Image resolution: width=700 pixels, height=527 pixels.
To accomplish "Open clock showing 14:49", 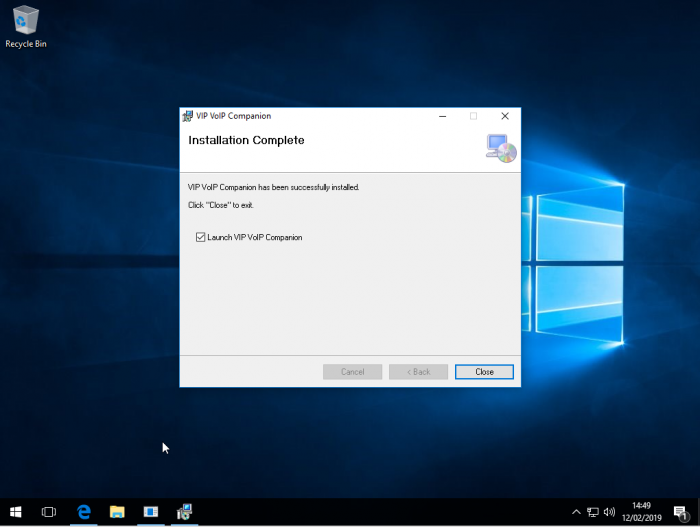I will tap(642, 512).
